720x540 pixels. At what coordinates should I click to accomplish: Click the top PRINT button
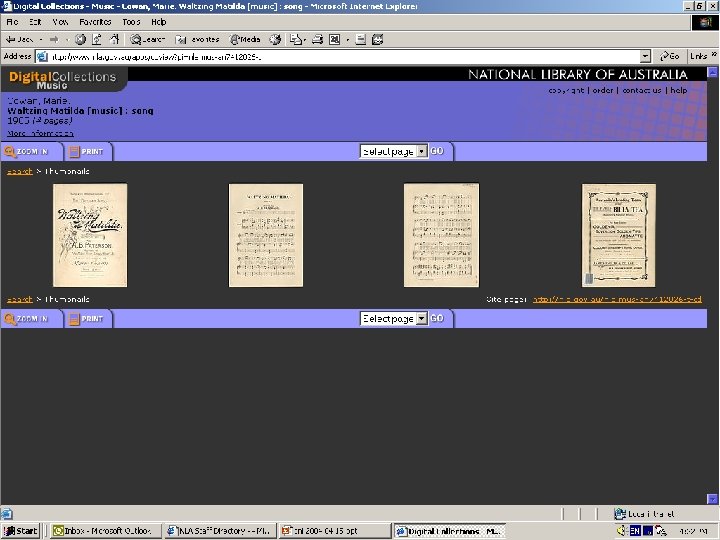87,152
